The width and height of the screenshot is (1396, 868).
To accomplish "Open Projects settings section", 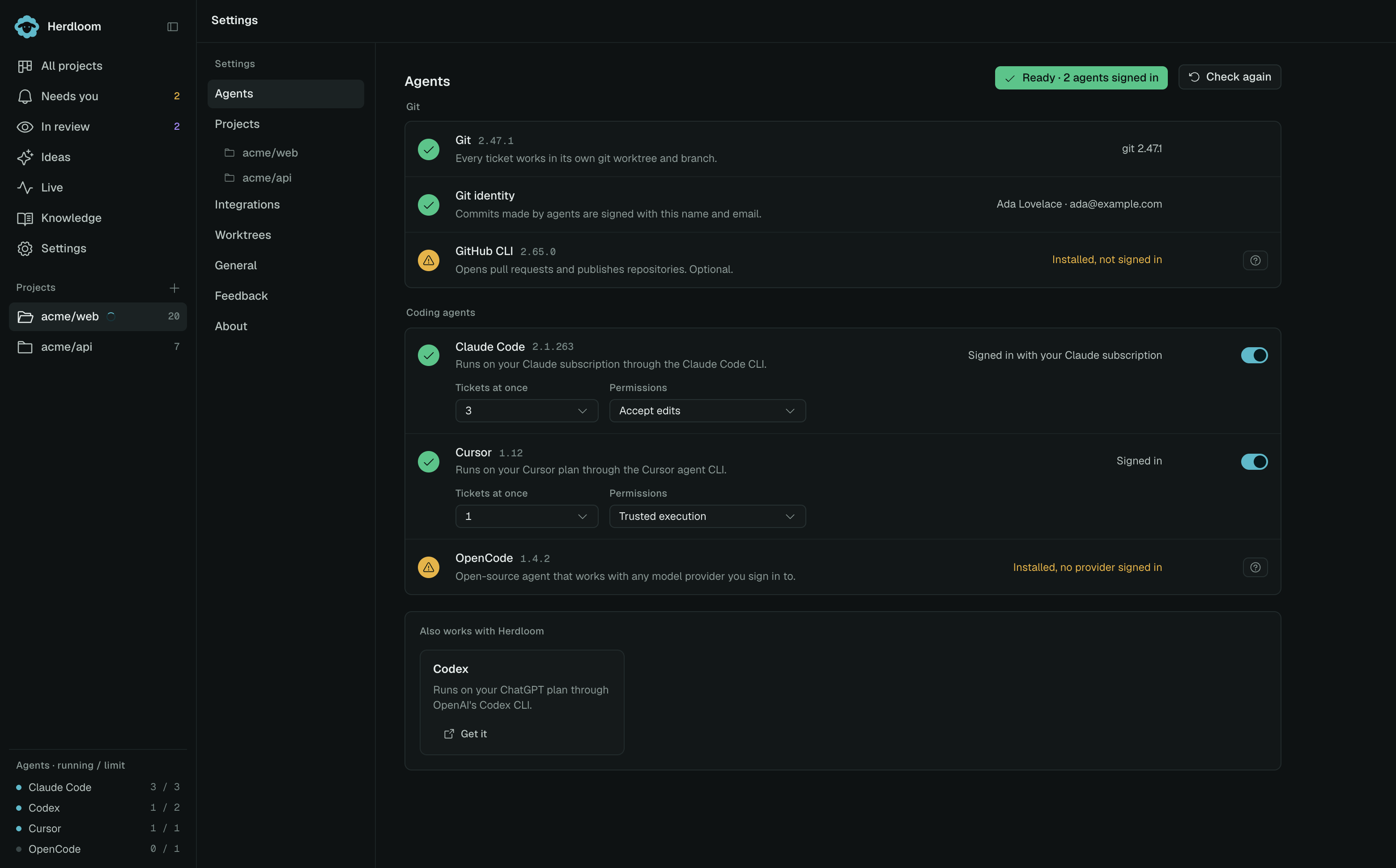I will 285,124.
